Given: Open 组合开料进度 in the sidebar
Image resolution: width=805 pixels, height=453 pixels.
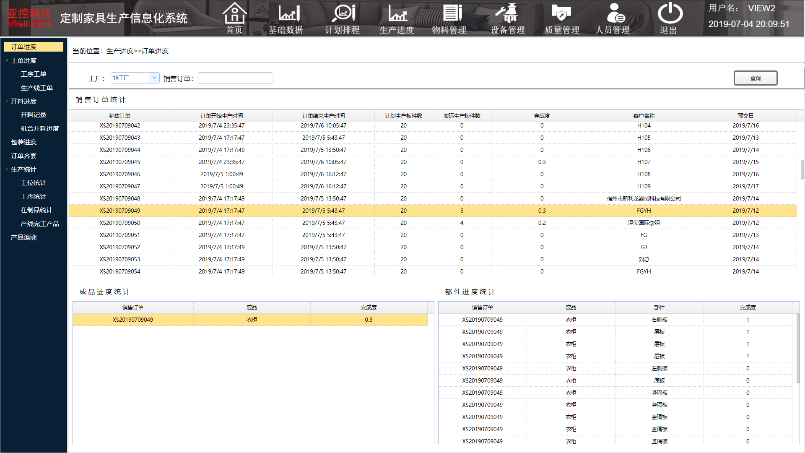Looking at the screenshot, I should pyautogui.click(x=40, y=128).
